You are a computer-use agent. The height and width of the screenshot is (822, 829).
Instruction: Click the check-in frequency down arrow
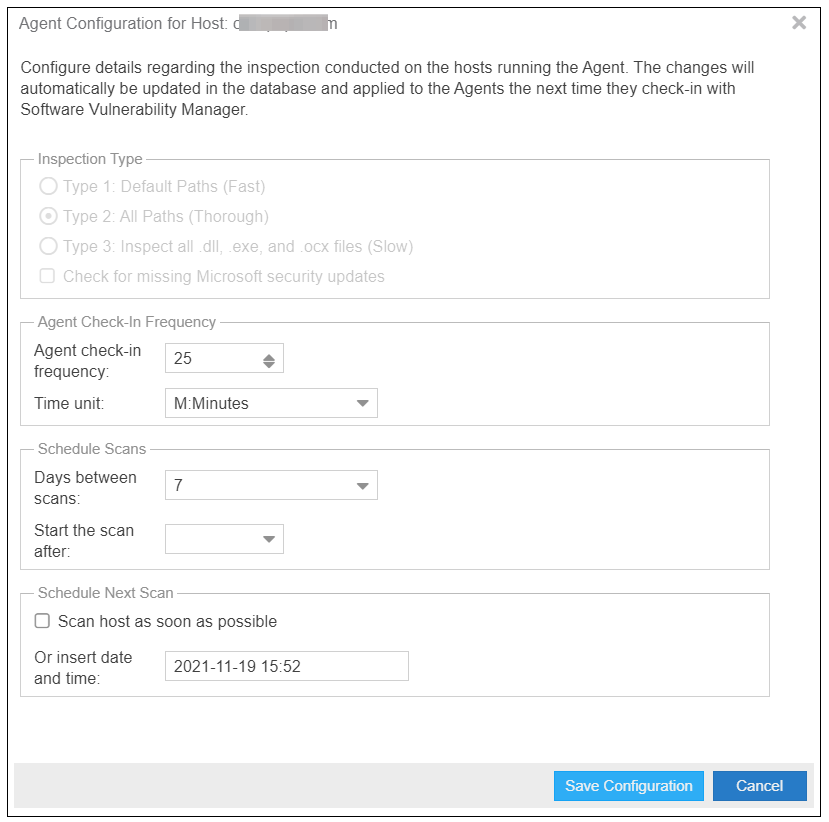(x=268, y=364)
